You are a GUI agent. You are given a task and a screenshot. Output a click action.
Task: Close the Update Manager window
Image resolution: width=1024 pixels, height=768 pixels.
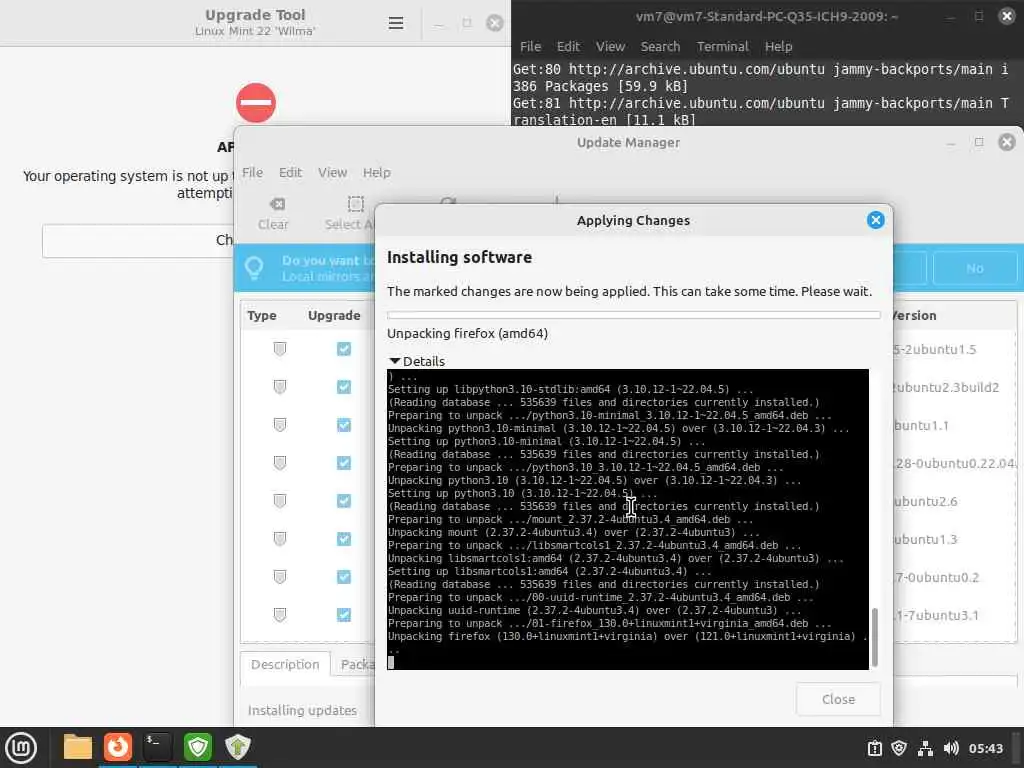pos(1006,142)
